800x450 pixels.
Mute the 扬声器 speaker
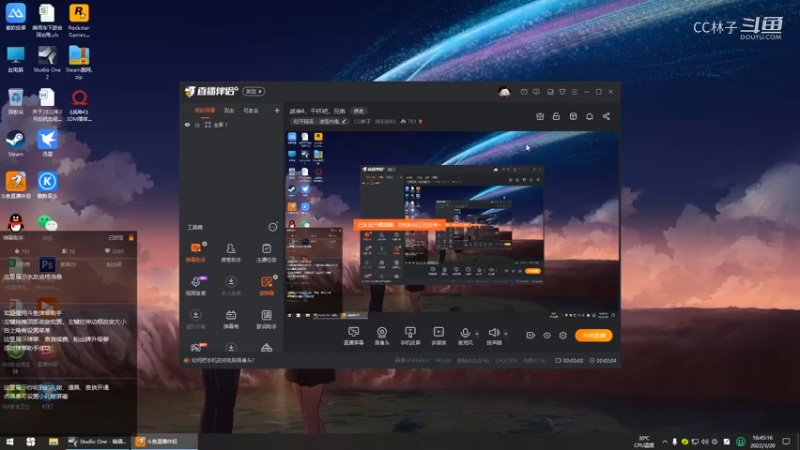point(493,336)
